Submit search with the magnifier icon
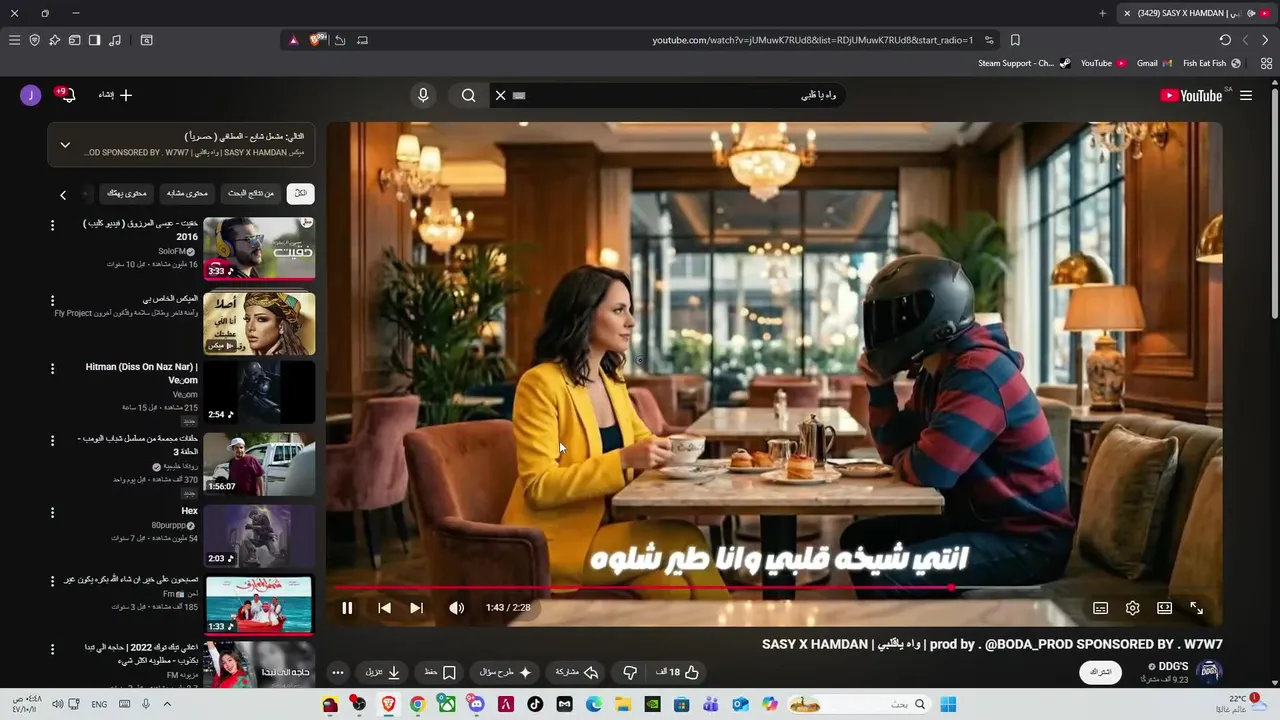 [468, 95]
